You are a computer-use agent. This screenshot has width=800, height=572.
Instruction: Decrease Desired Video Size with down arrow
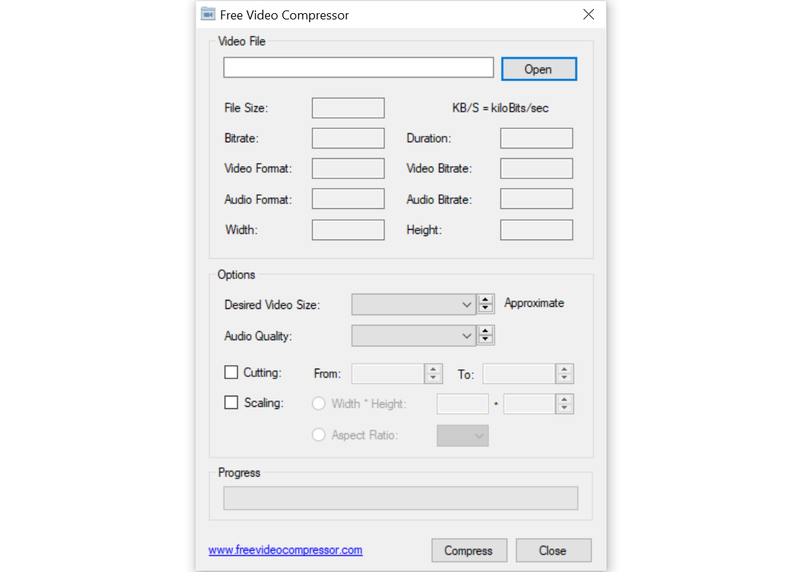[485, 308]
